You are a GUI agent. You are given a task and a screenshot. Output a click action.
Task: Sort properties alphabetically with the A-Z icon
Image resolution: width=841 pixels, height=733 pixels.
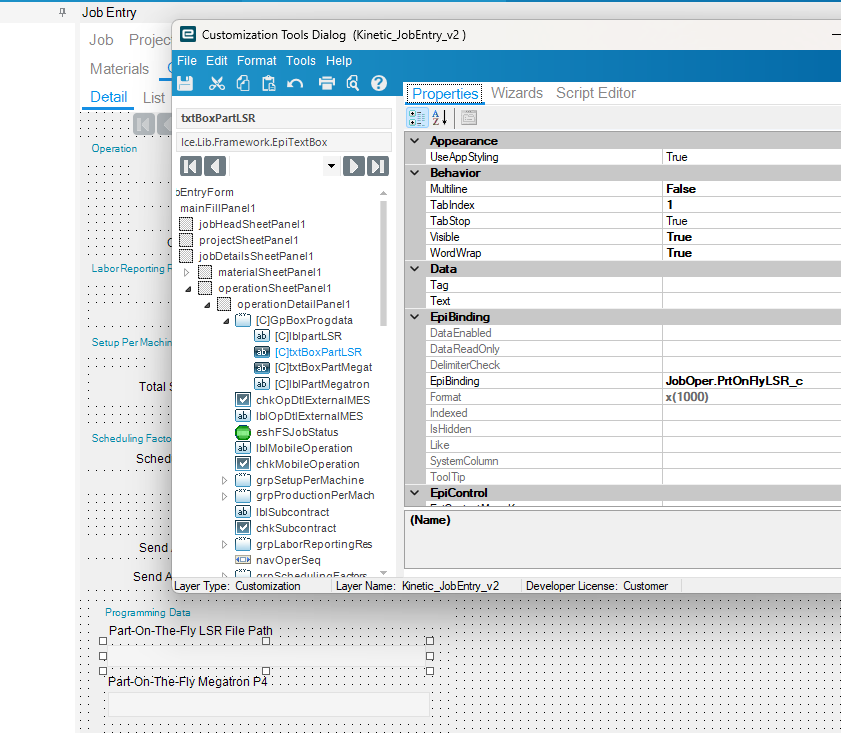point(439,118)
